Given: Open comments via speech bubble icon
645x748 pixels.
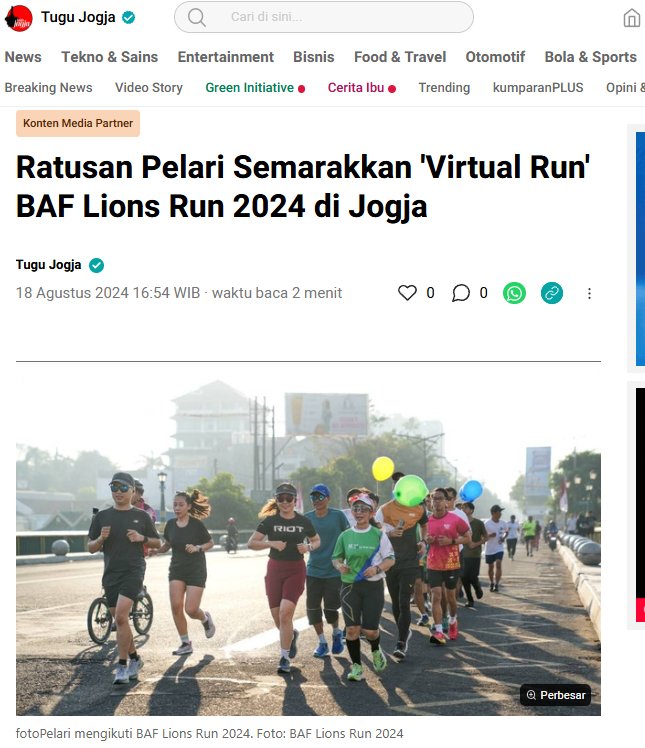Looking at the screenshot, I should [x=461, y=293].
